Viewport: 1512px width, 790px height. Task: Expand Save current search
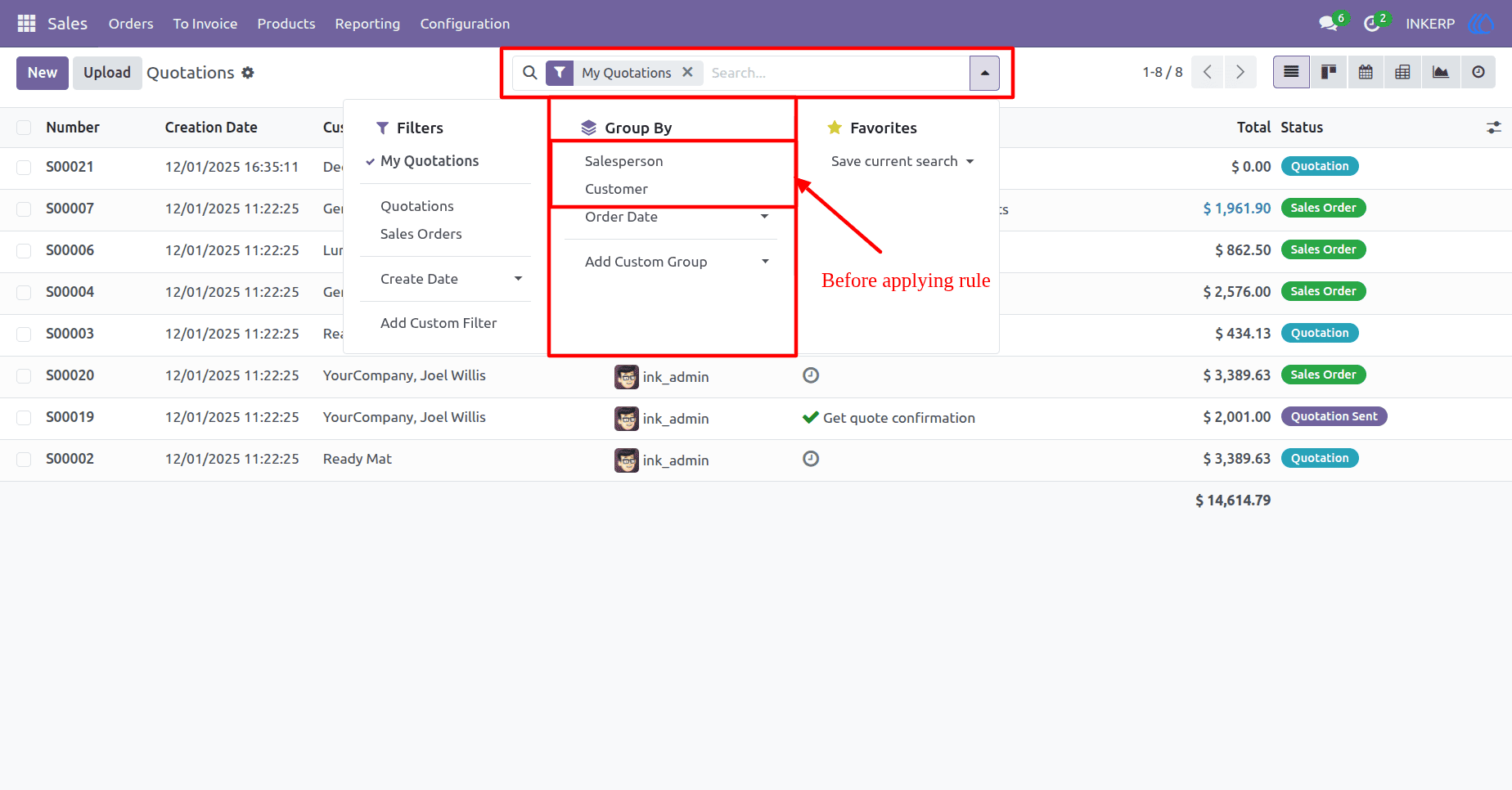902,161
